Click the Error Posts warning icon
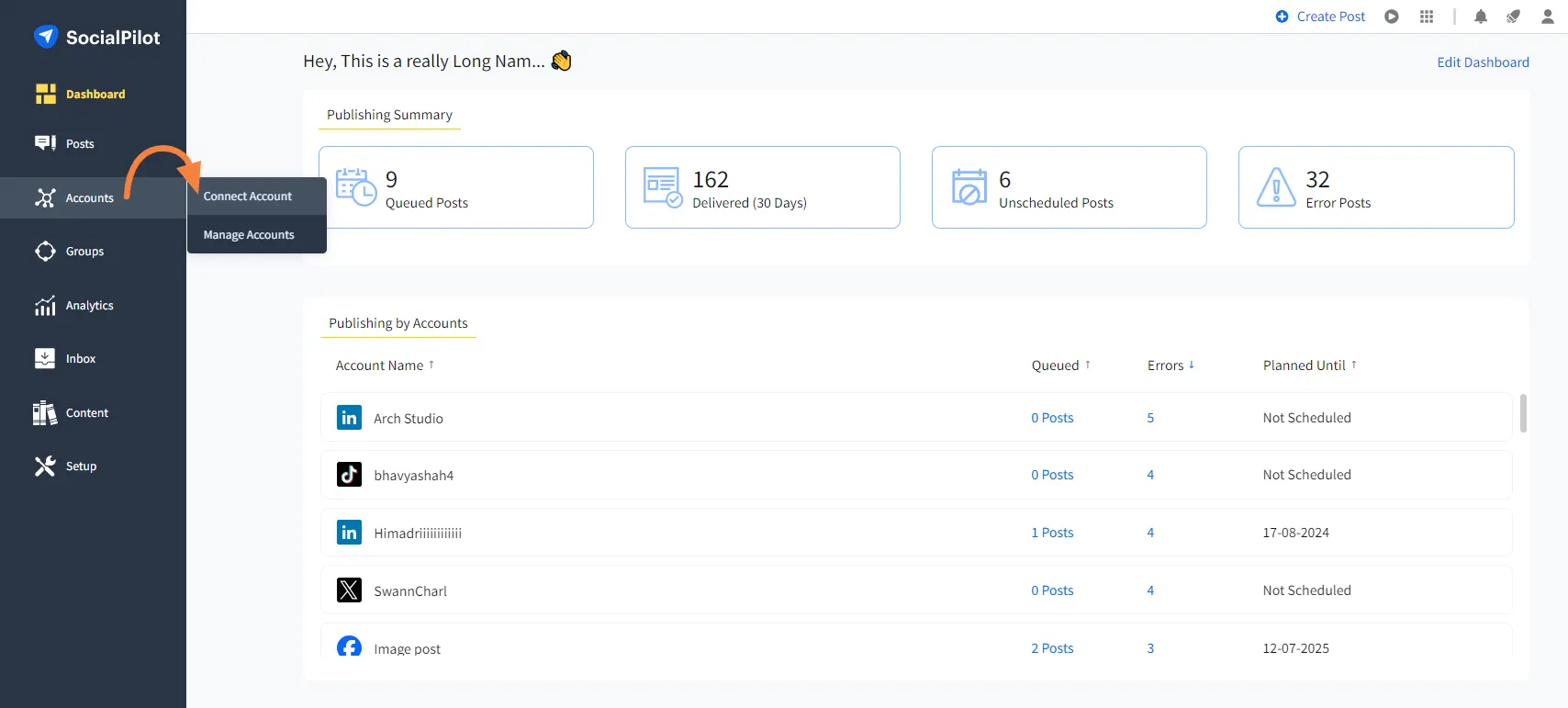The height and width of the screenshot is (708, 1568). tap(1276, 186)
